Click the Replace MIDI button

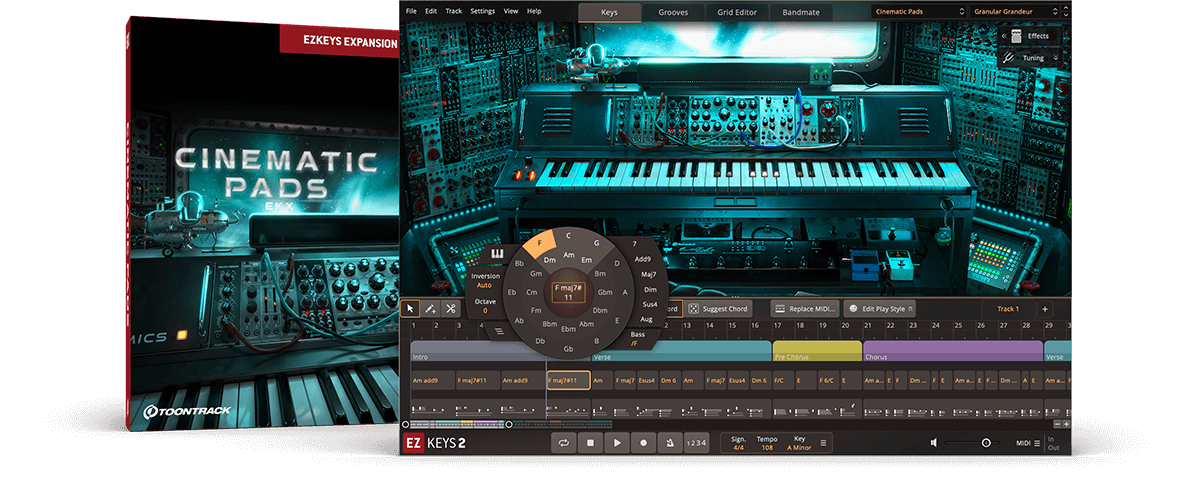pos(805,309)
